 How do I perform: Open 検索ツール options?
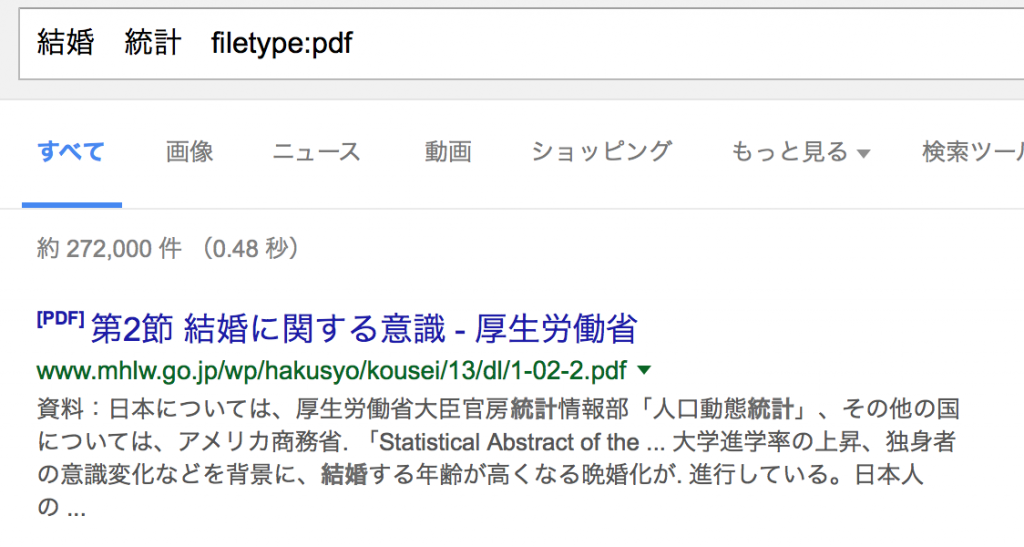point(972,152)
